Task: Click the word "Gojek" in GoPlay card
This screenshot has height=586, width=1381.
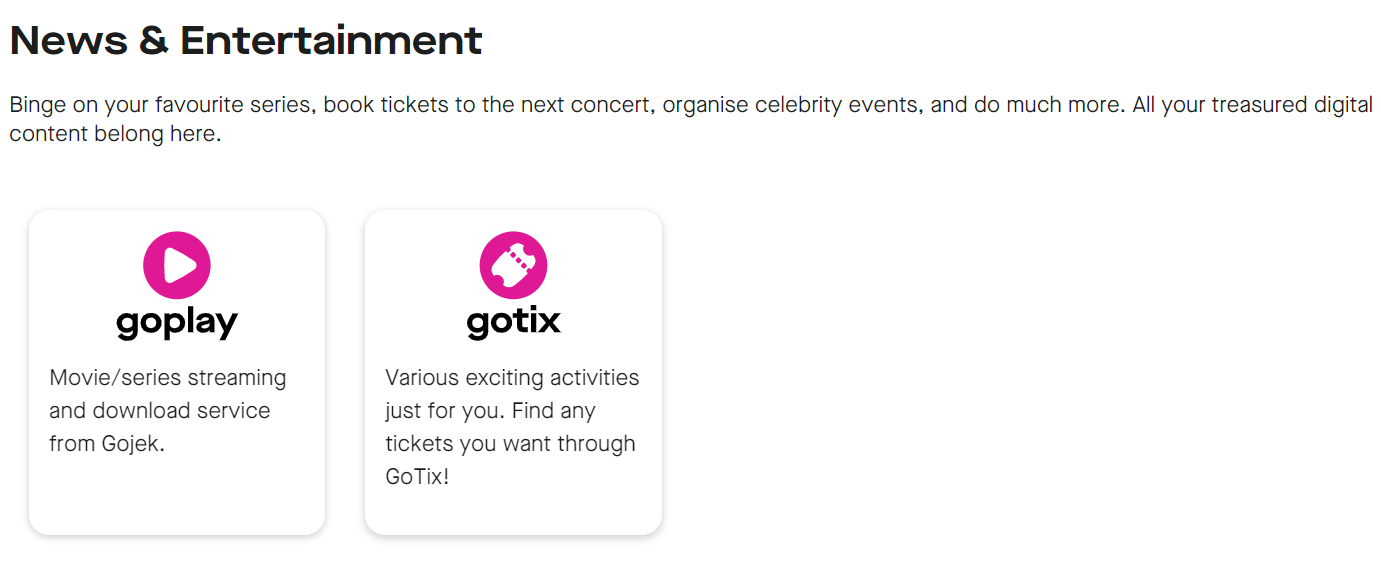Action: click(130, 443)
